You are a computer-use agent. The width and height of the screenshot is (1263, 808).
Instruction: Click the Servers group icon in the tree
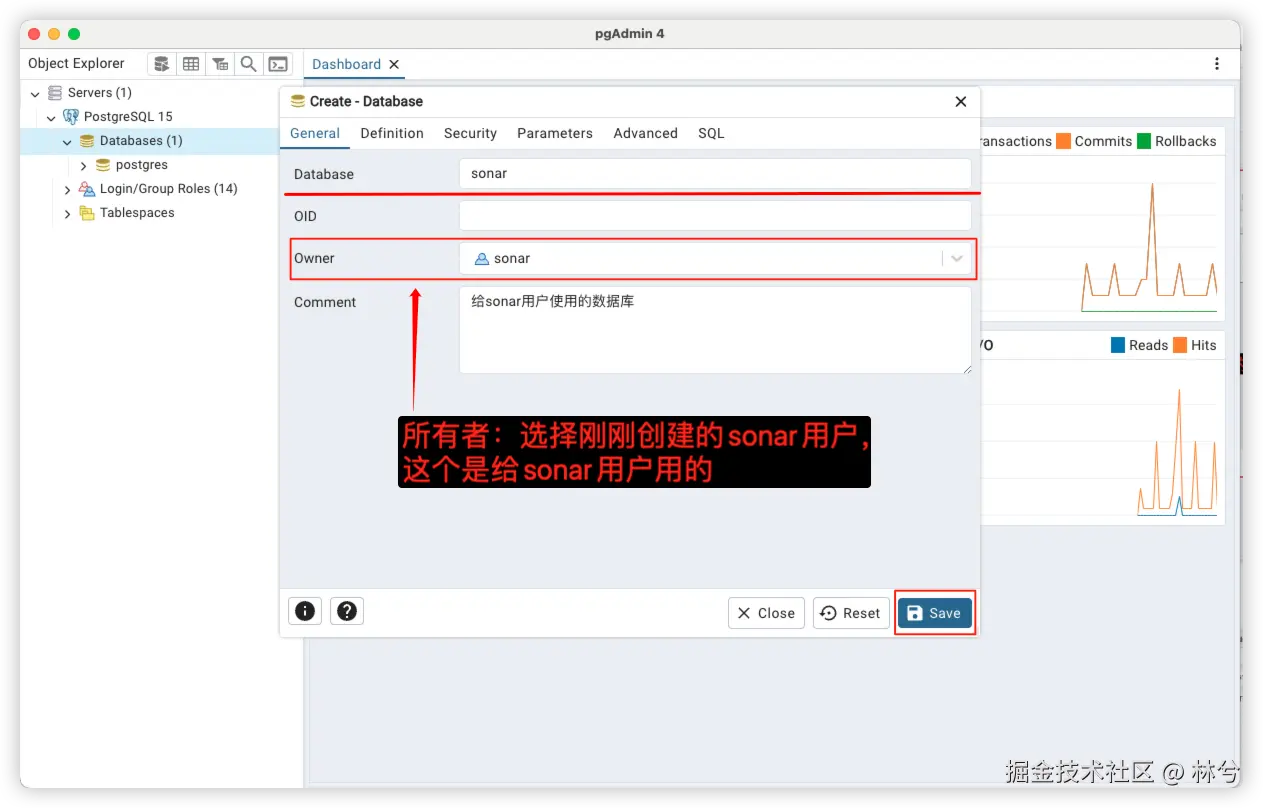(55, 93)
